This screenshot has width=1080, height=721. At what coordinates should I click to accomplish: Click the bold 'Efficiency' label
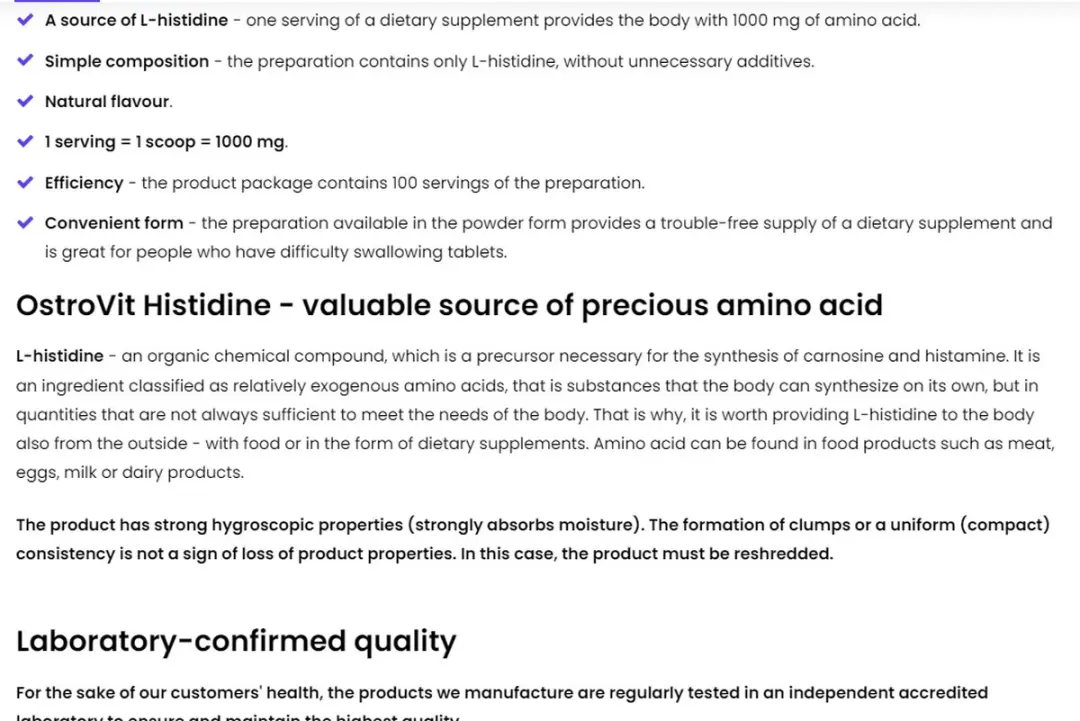tap(84, 183)
